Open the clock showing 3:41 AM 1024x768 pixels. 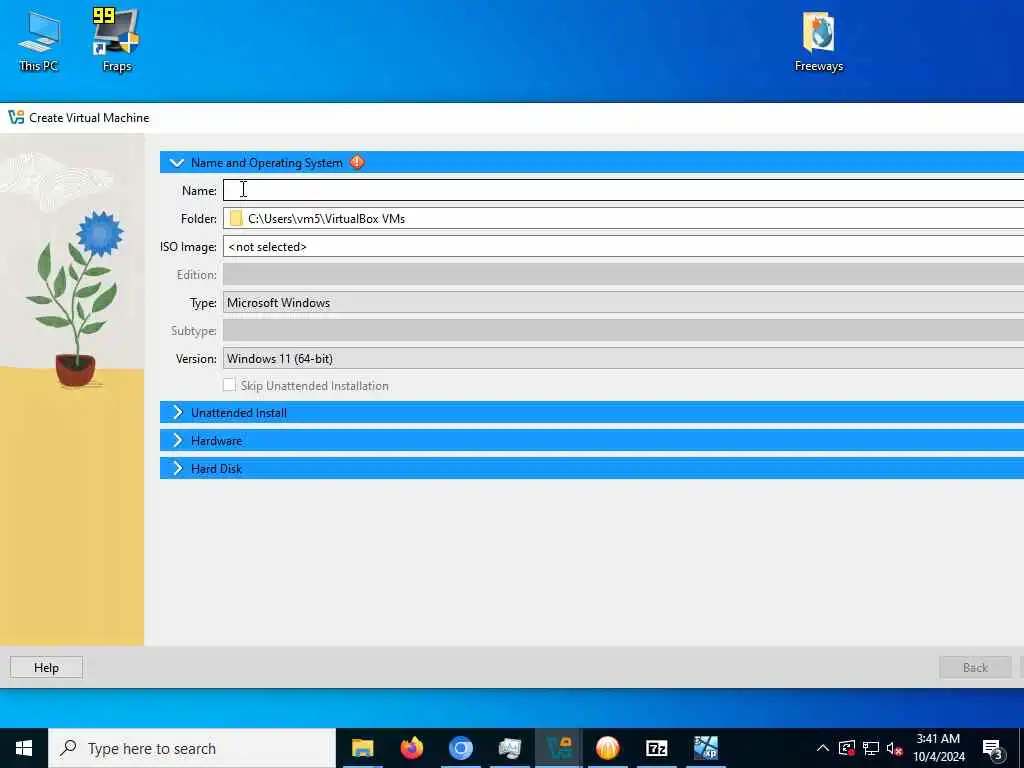(938, 748)
